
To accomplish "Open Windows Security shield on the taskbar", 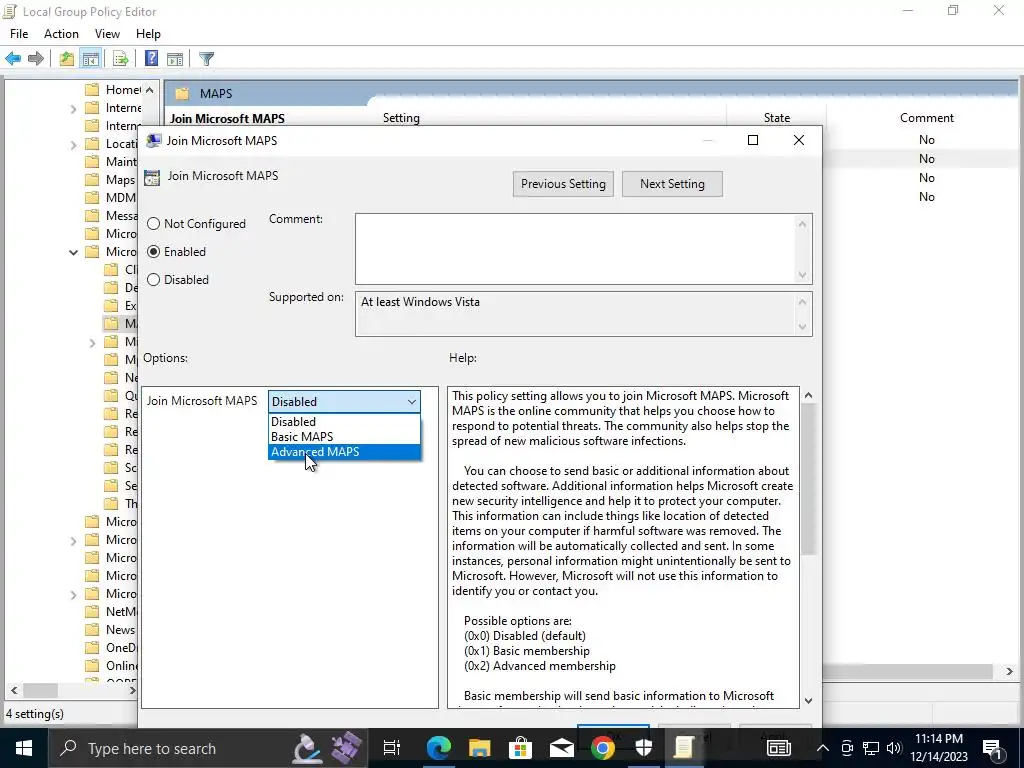I will tap(643, 748).
